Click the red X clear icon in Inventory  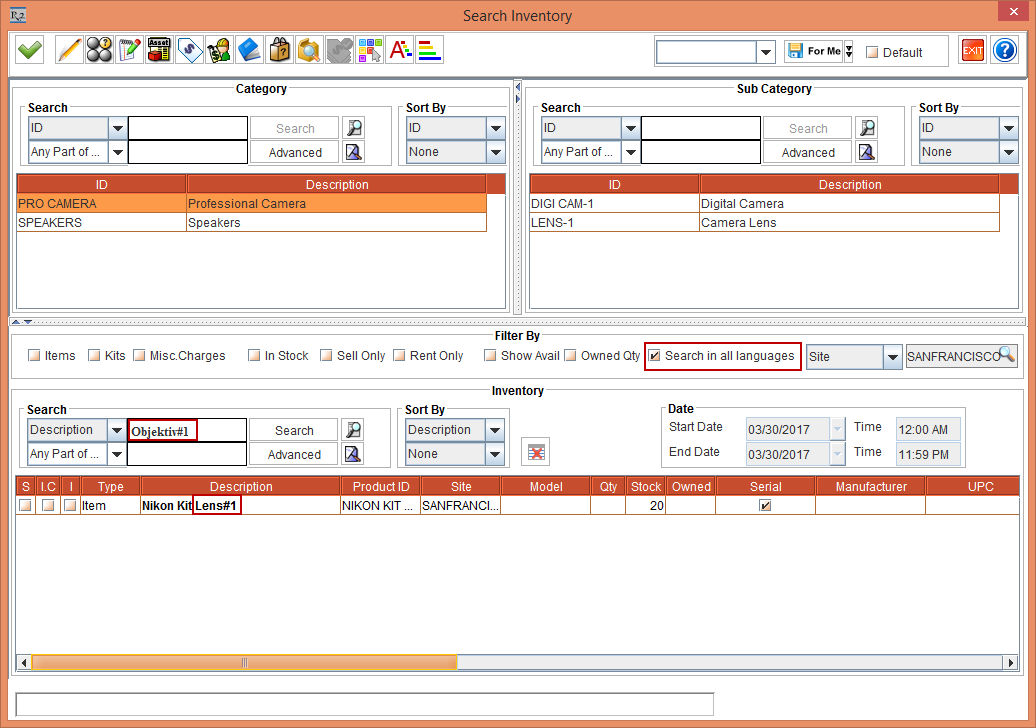pos(537,452)
